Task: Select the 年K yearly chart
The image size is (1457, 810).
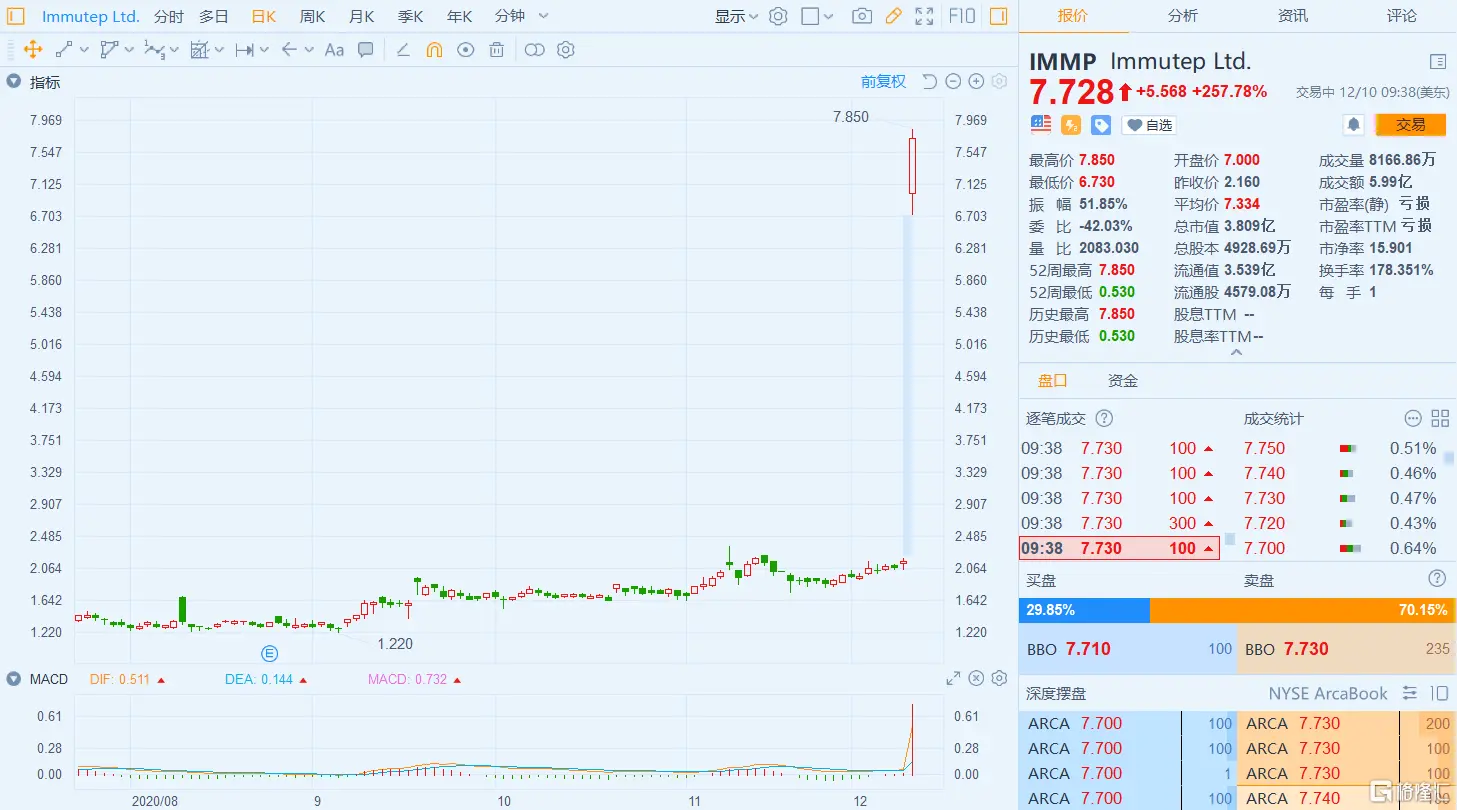Action: coord(460,16)
